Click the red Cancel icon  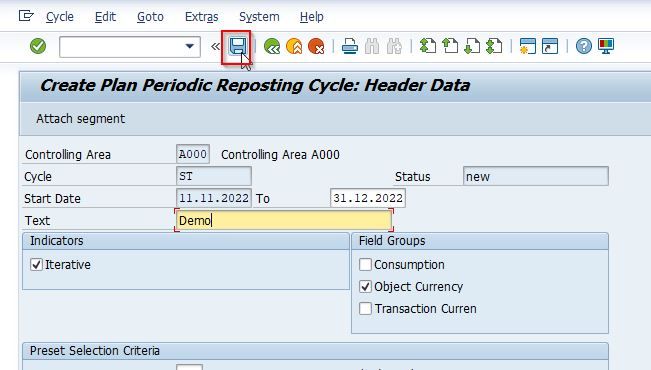316,46
